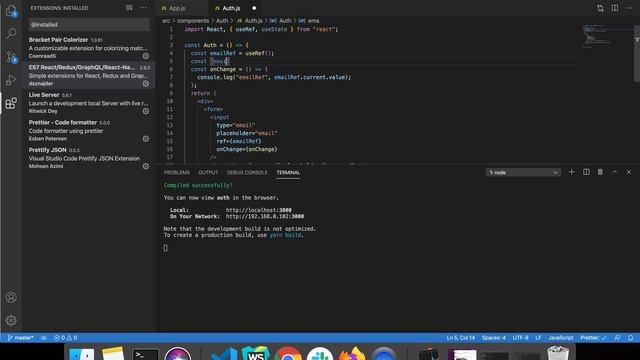The height and width of the screenshot is (360, 640).
Task: Open the Accounts menu icon
Action: click(x=11, y=297)
